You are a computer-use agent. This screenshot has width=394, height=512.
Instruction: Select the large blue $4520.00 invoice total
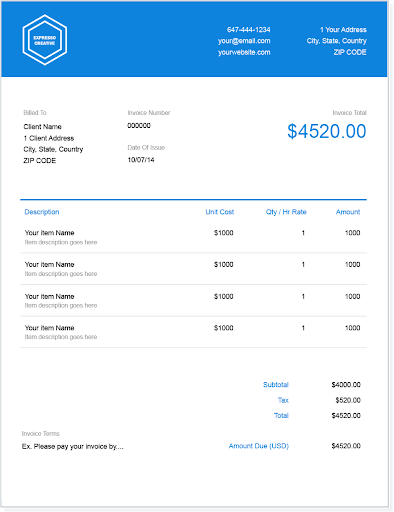point(327,131)
